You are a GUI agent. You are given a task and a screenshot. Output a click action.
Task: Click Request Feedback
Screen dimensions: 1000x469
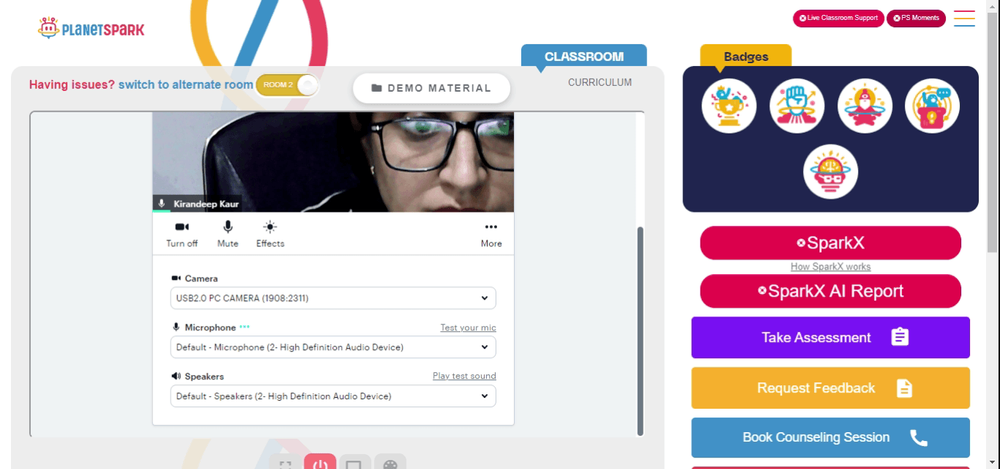[830, 388]
